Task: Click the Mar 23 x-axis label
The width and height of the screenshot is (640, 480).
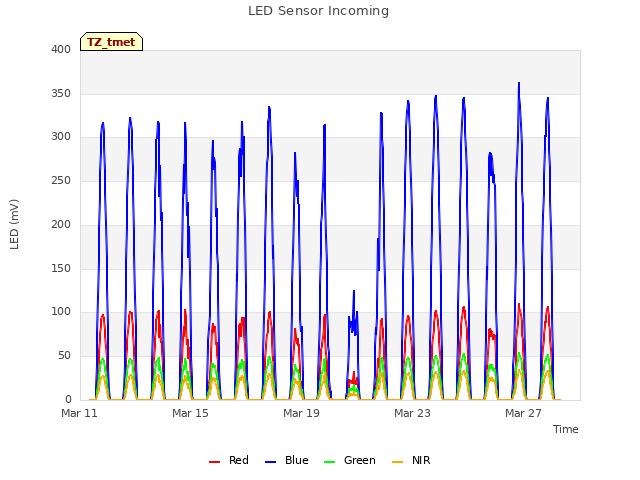Action: tap(412, 413)
